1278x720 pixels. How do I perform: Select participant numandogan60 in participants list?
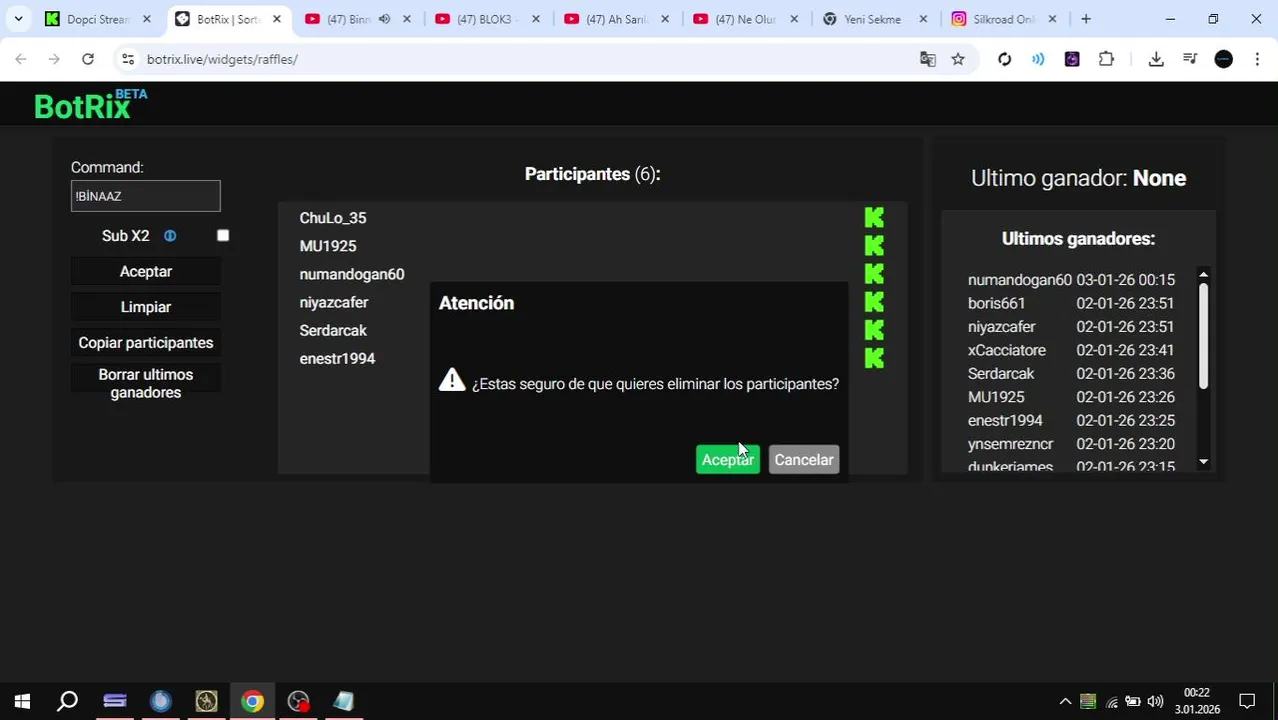(x=352, y=274)
